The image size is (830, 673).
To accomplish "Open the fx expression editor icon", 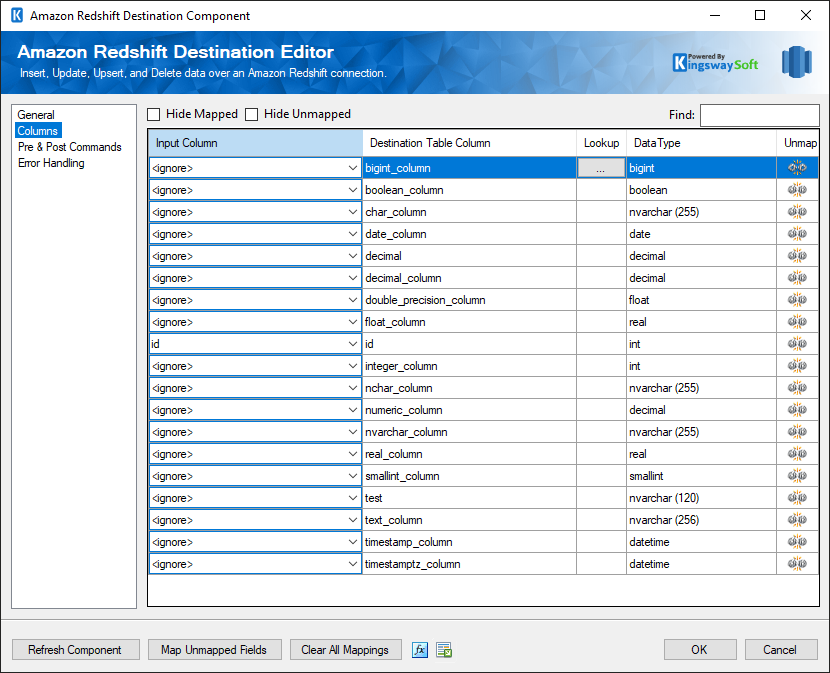I will click(420, 650).
